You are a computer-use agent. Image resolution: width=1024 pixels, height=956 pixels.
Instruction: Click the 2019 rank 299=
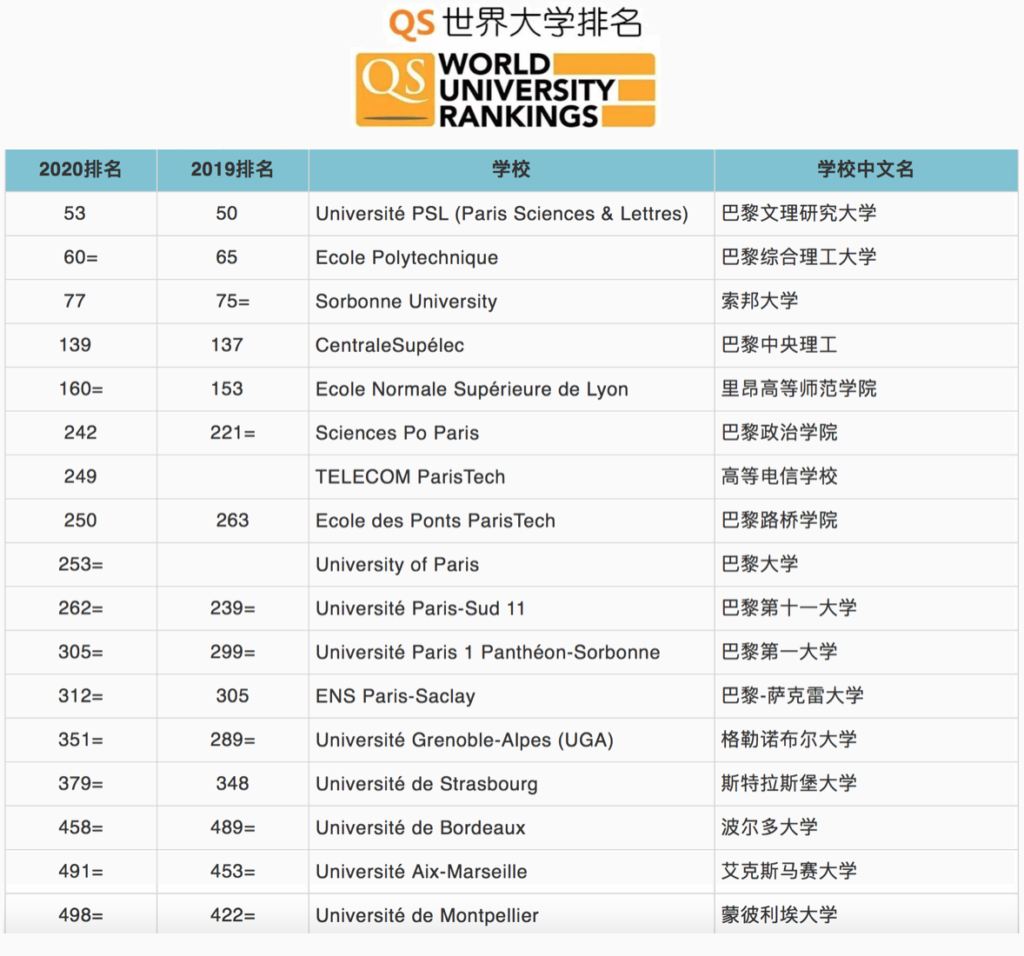point(232,652)
